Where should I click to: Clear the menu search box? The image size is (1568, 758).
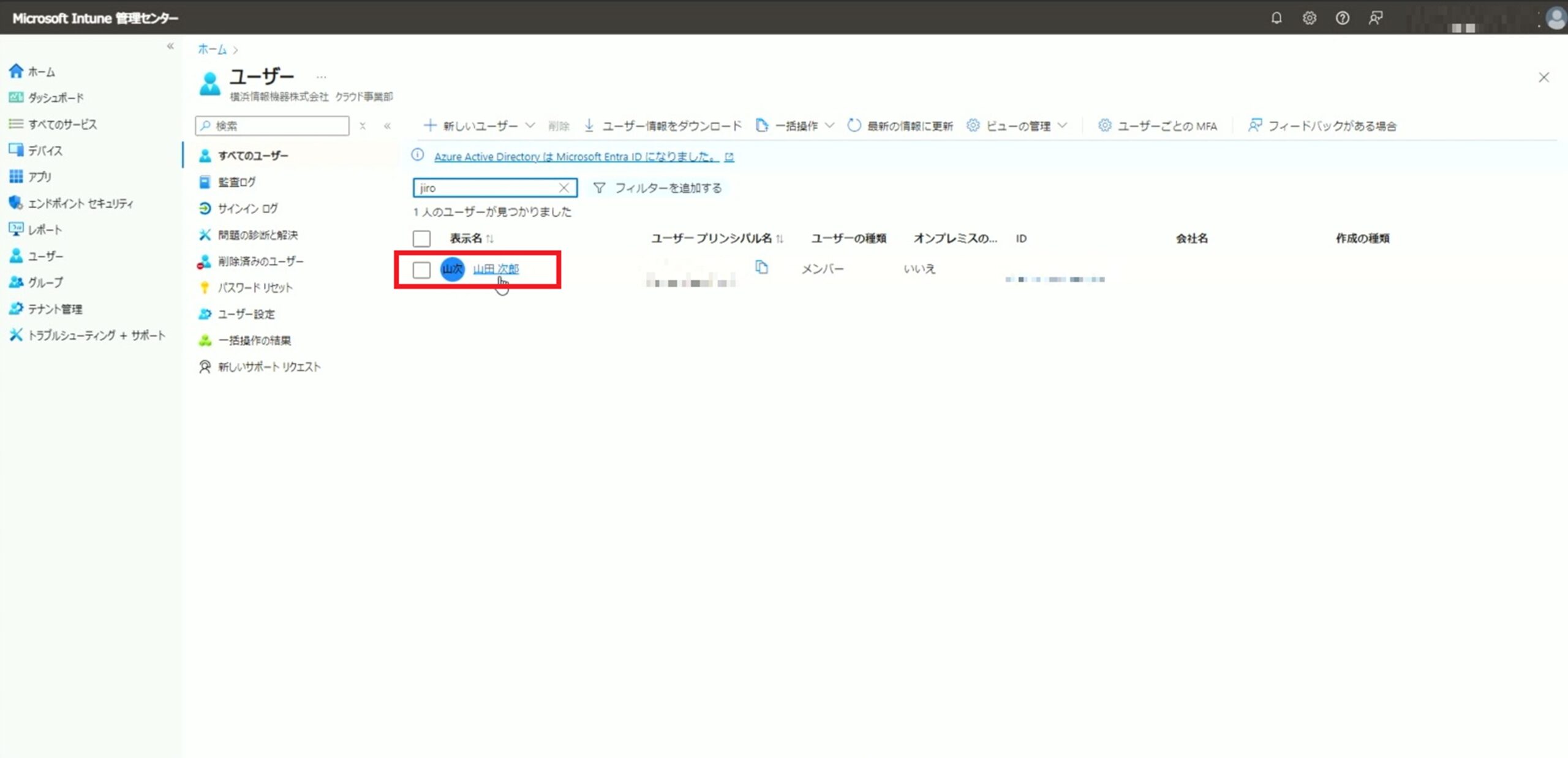363,126
